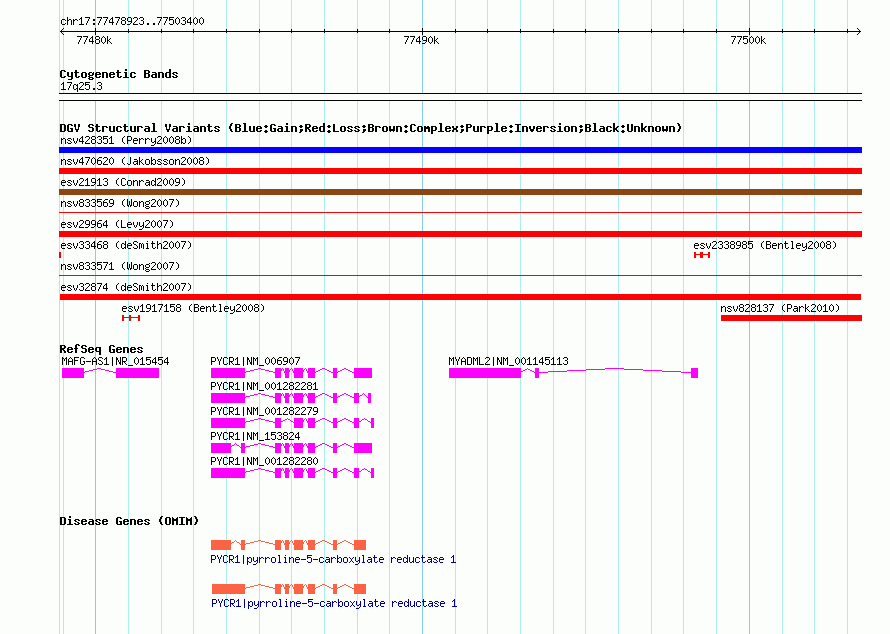Open the PYCR1|NM_001282281 label
The width and height of the screenshot is (890, 634).
pos(264,387)
